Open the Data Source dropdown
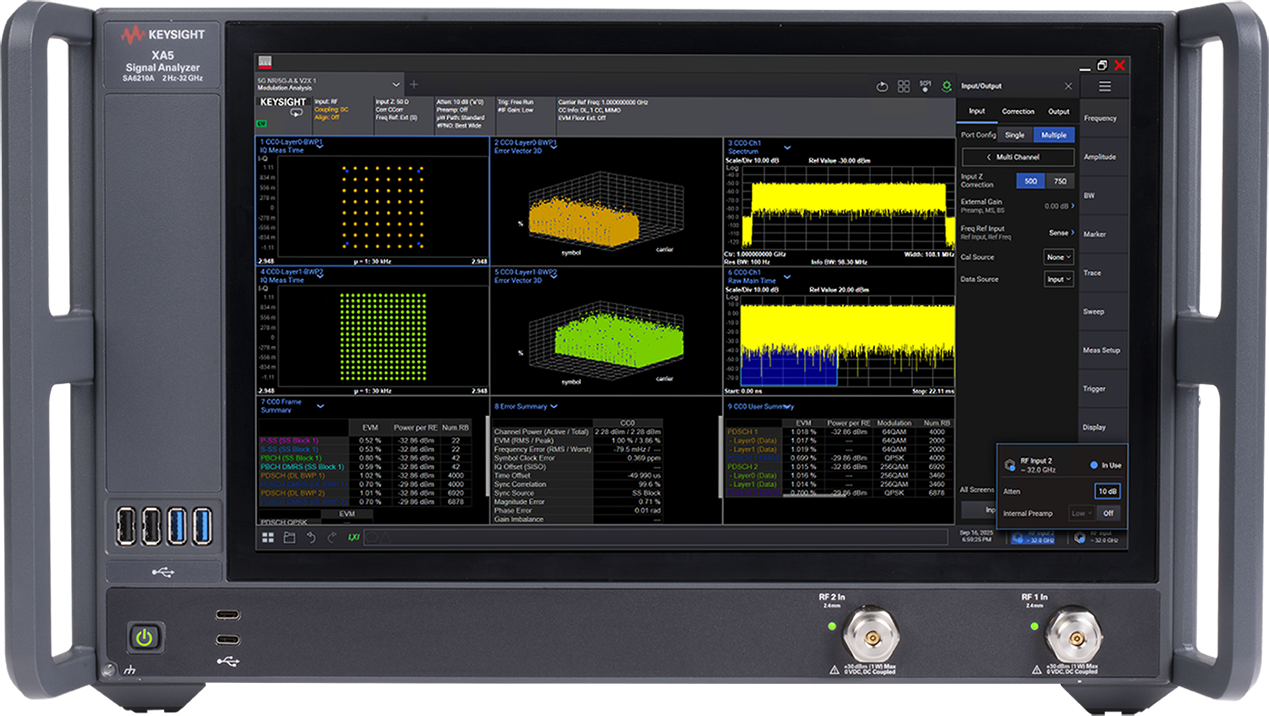1269x716 pixels. (x=1058, y=280)
